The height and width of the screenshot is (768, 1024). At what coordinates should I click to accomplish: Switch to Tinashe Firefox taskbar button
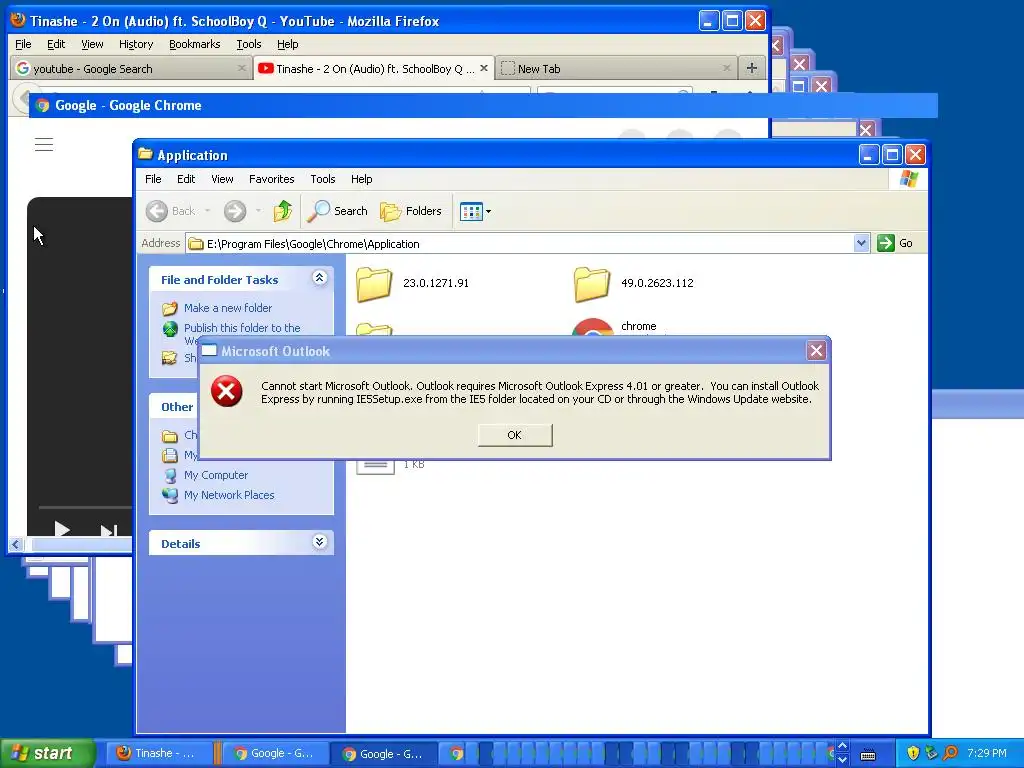pyautogui.click(x=160, y=753)
